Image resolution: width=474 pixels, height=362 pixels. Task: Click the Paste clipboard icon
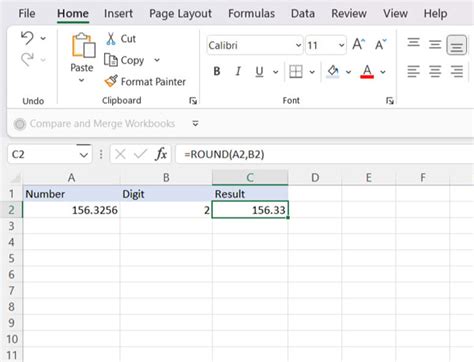click(x=83, y=46)
